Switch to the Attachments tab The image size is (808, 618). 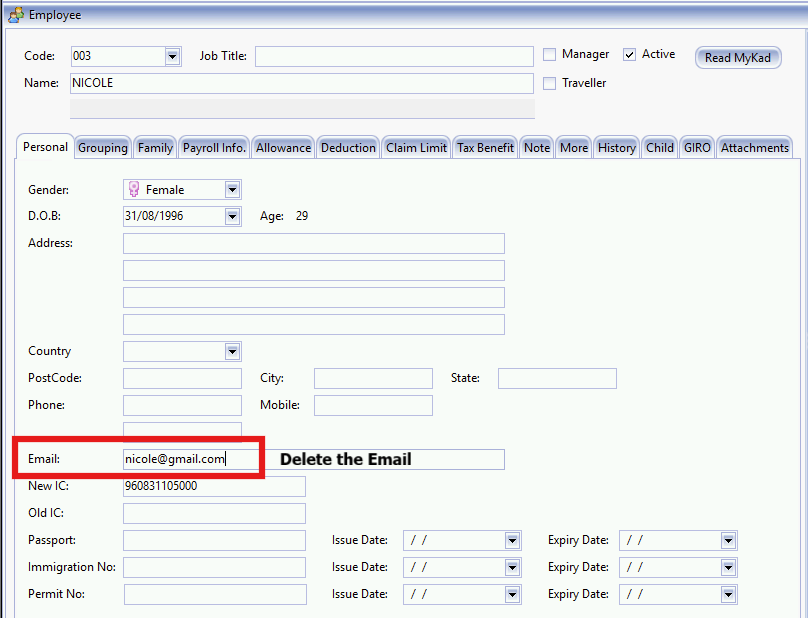pyautogui.click(x=754, y=146)
